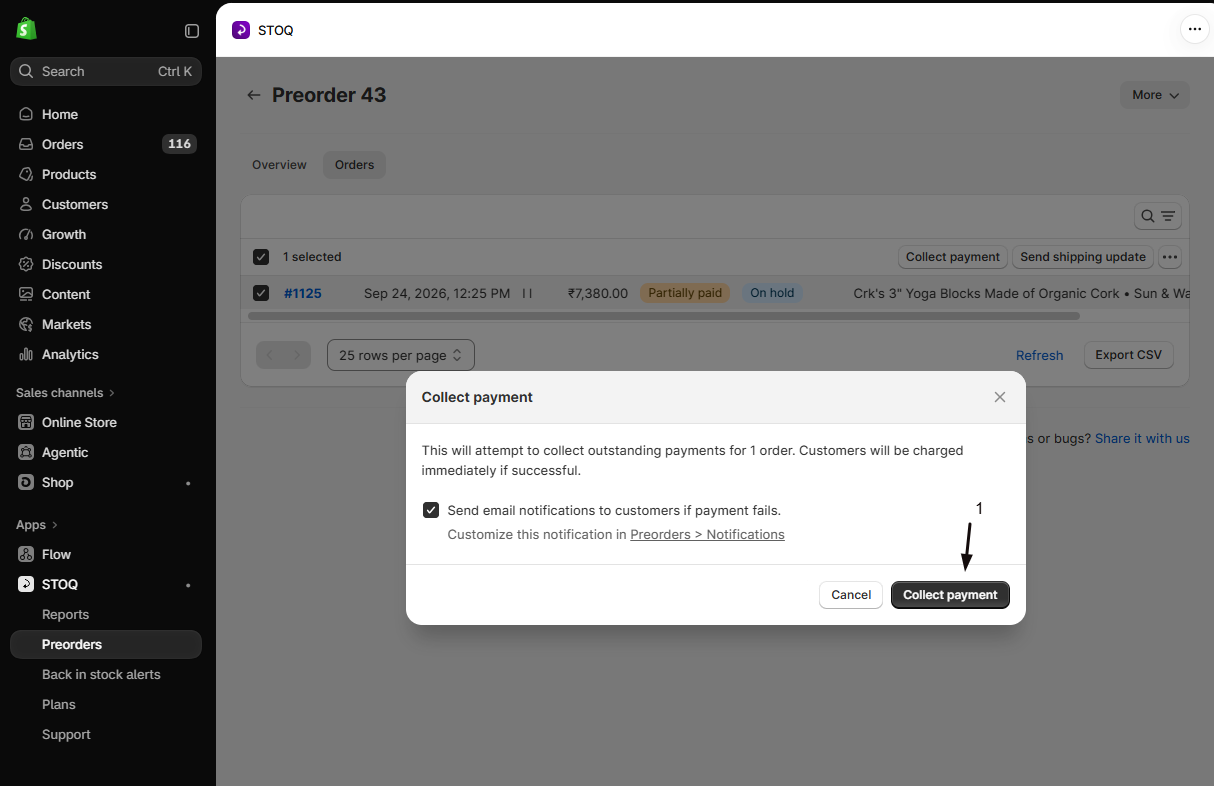Click the Content icon in the sidebar
This screenshot has width=1214, height=786.
click(26, 294)
